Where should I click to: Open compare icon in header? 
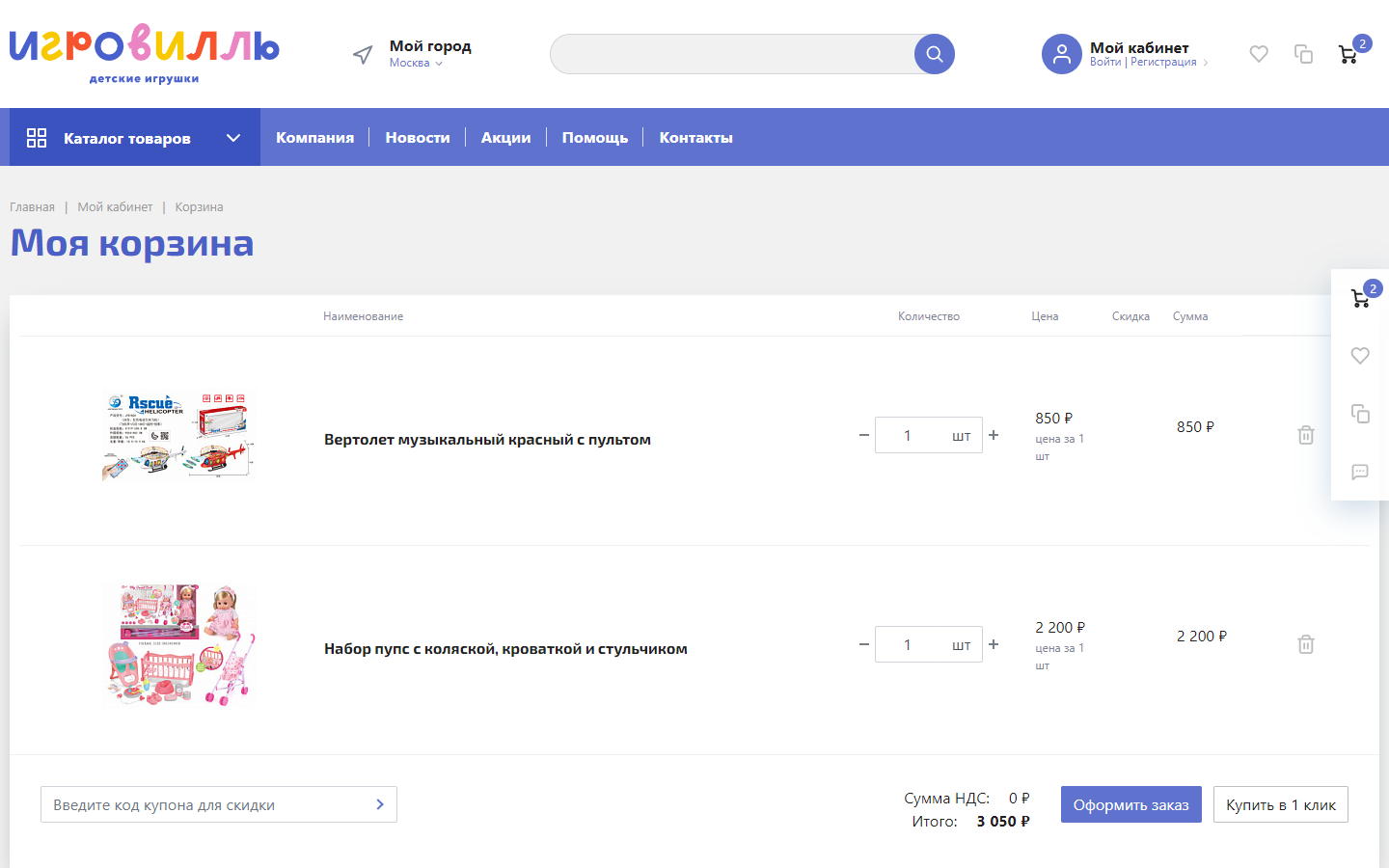(x=1303, y=54)
